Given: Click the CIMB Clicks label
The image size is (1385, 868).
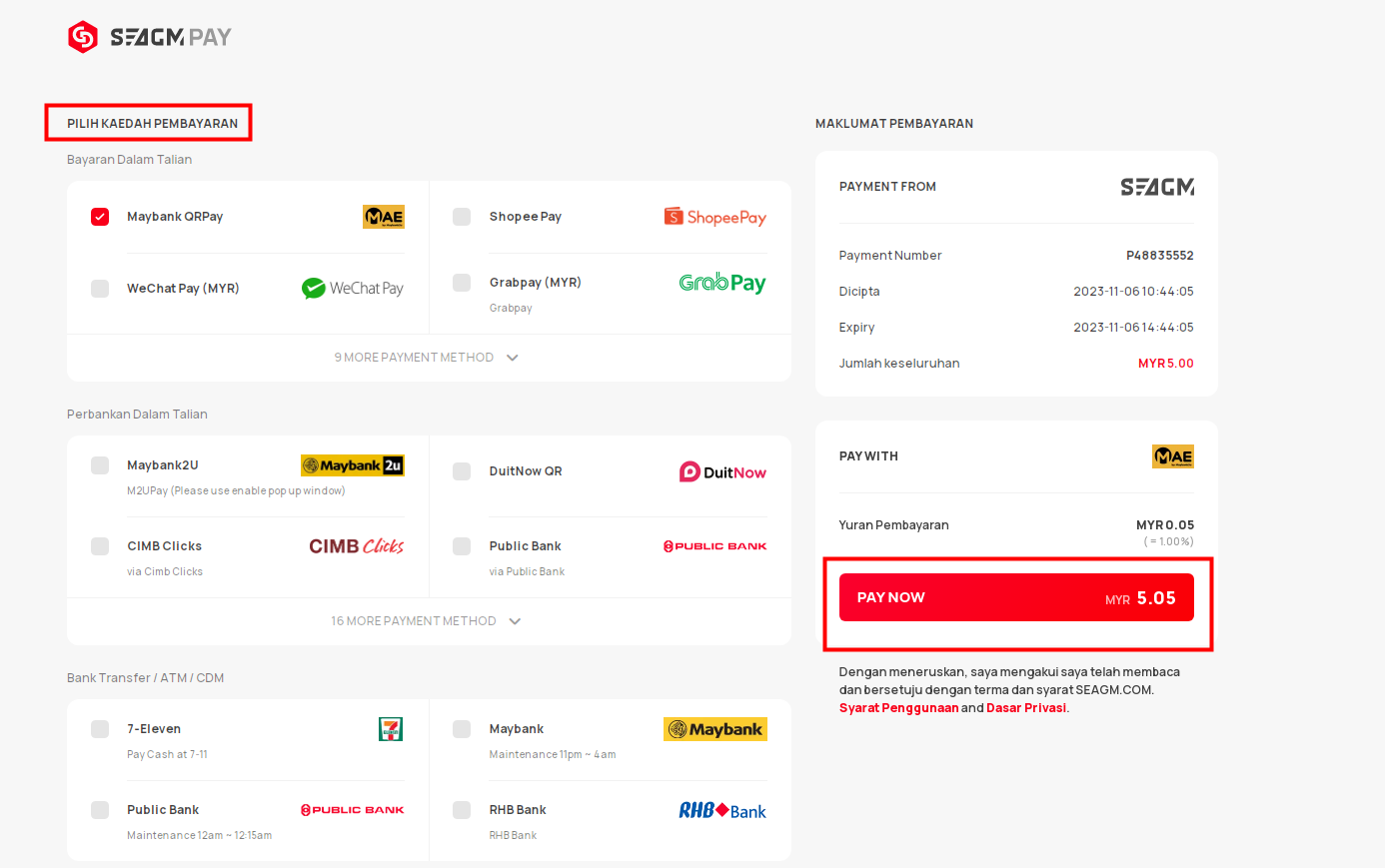Looking at the screenshot, I should (165, 546).
